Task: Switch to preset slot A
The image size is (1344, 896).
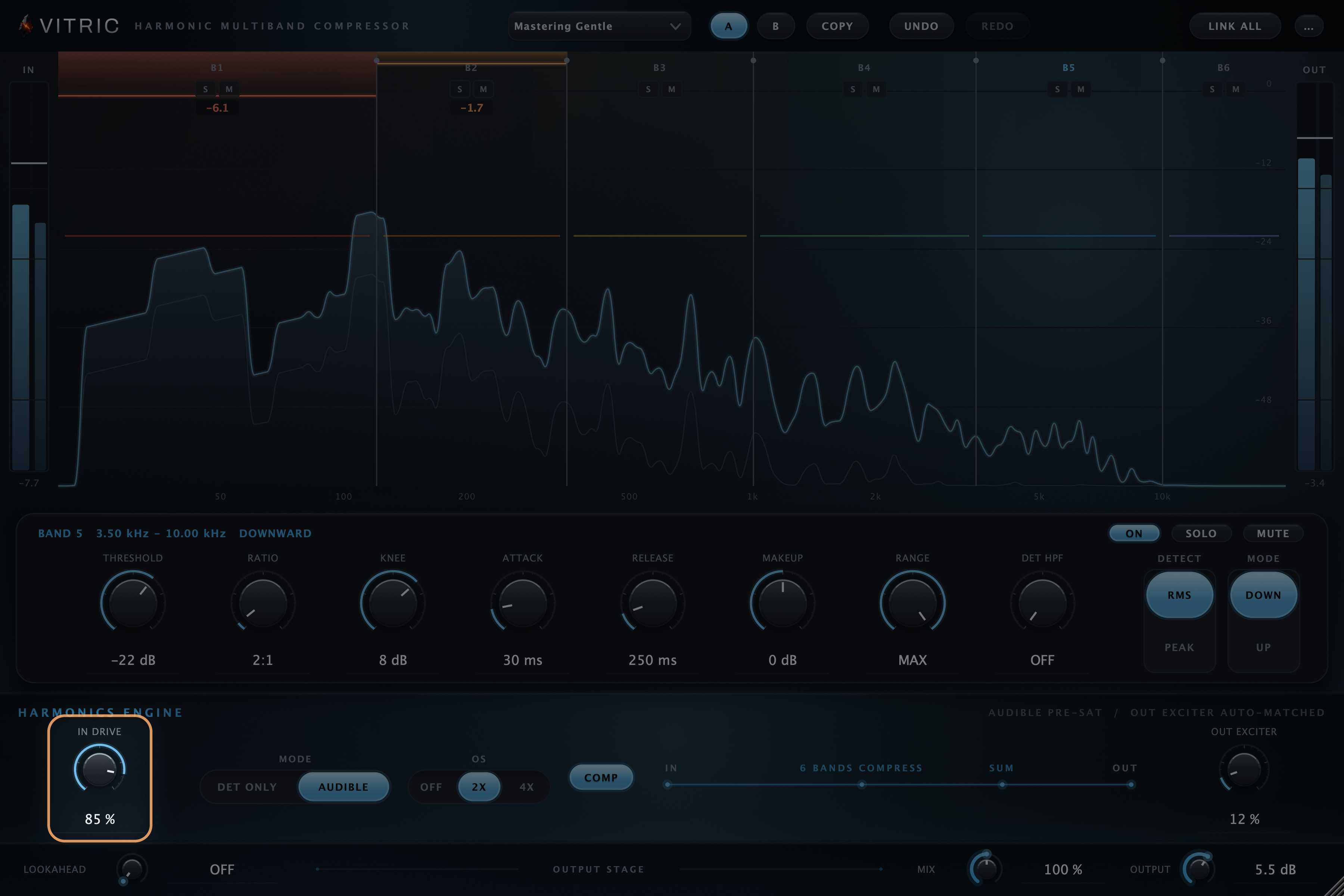Action: (729, 26)
